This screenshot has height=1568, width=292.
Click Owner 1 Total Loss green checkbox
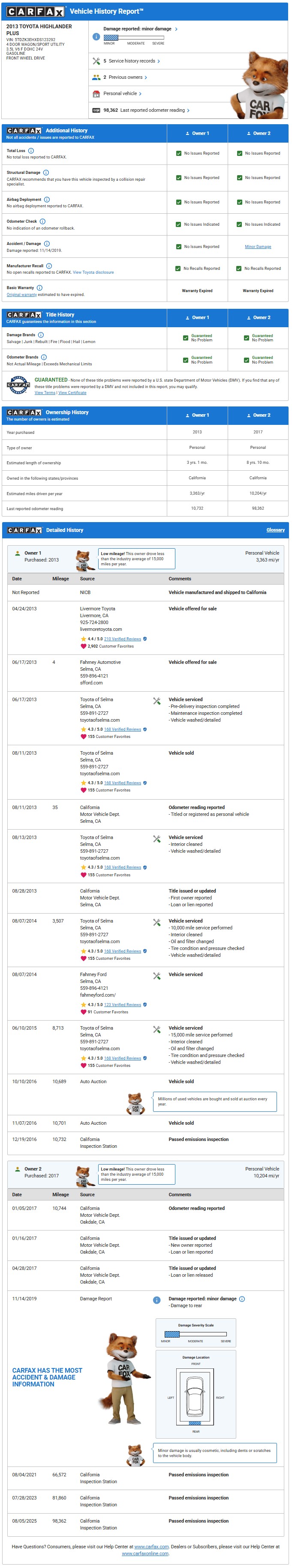click(x=178, y=153)
